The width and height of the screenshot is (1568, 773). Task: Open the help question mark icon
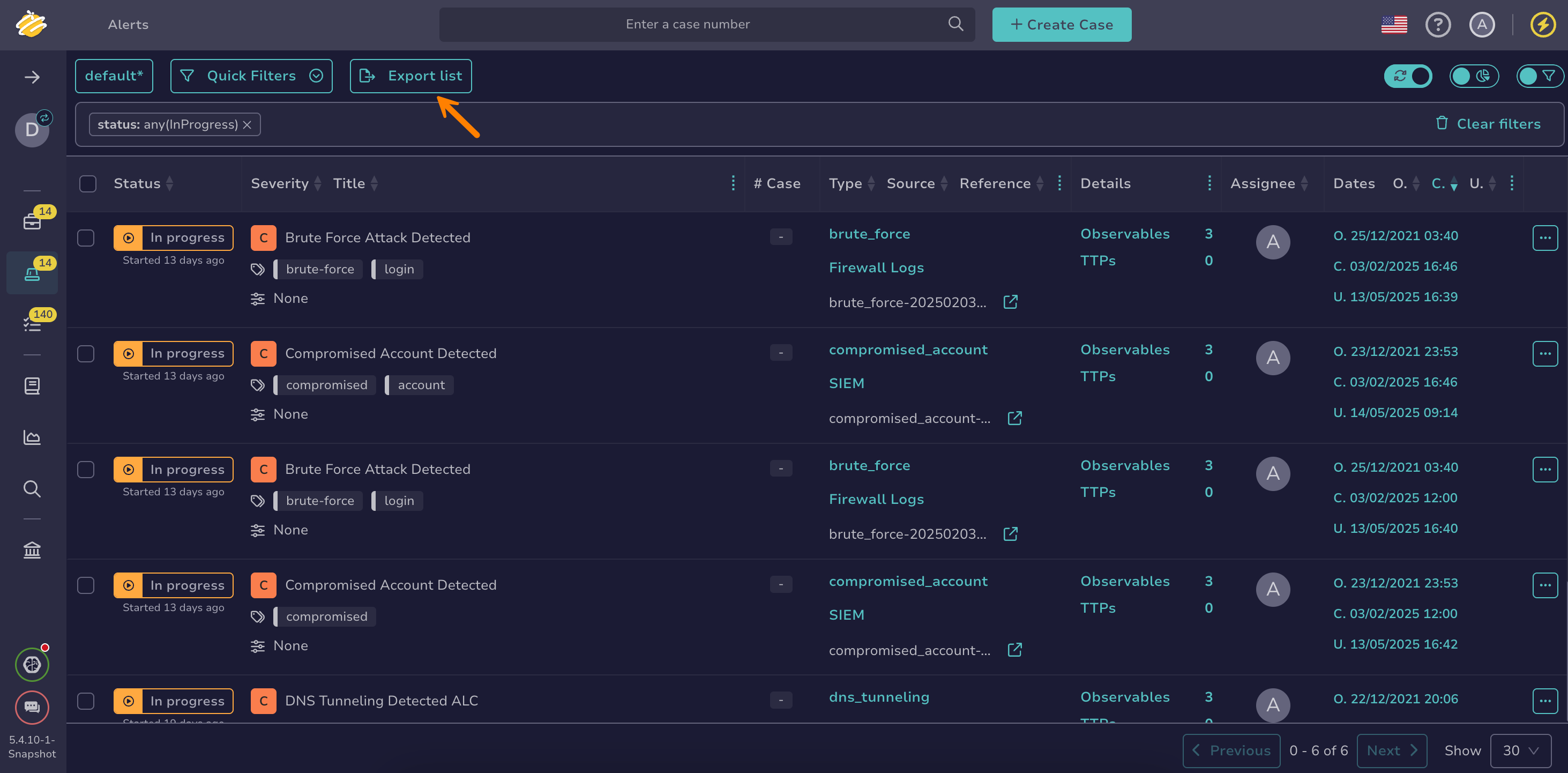coord(1438,24)
